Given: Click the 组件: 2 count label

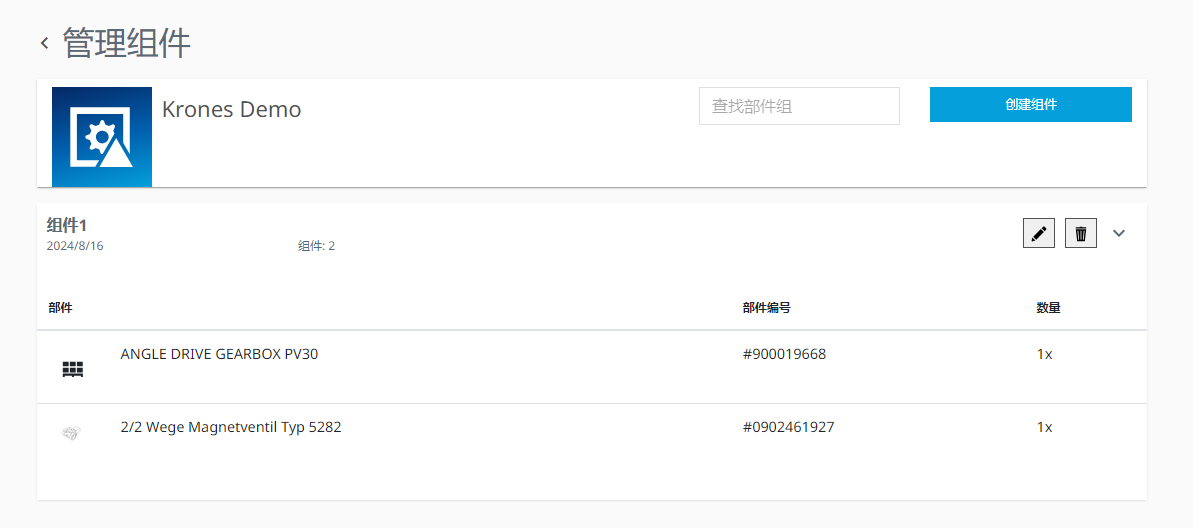Looking at the screenshot, I should (x=316, y=246).
